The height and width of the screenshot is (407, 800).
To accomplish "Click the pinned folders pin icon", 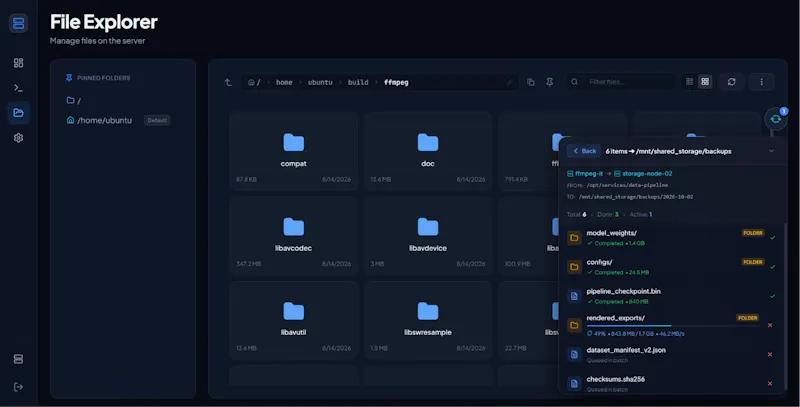I will (69, 78).
